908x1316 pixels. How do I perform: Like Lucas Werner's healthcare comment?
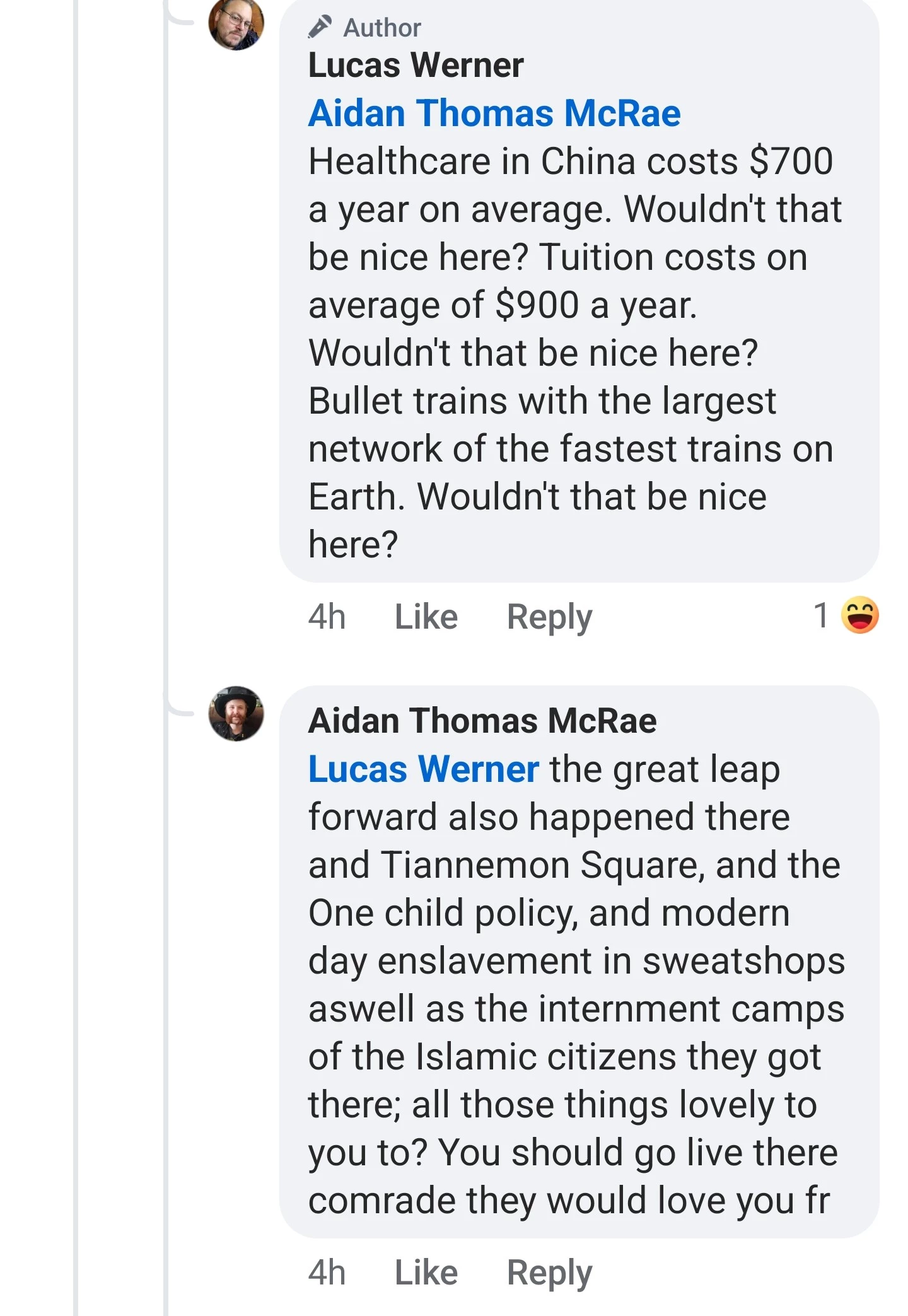[426, 616]
